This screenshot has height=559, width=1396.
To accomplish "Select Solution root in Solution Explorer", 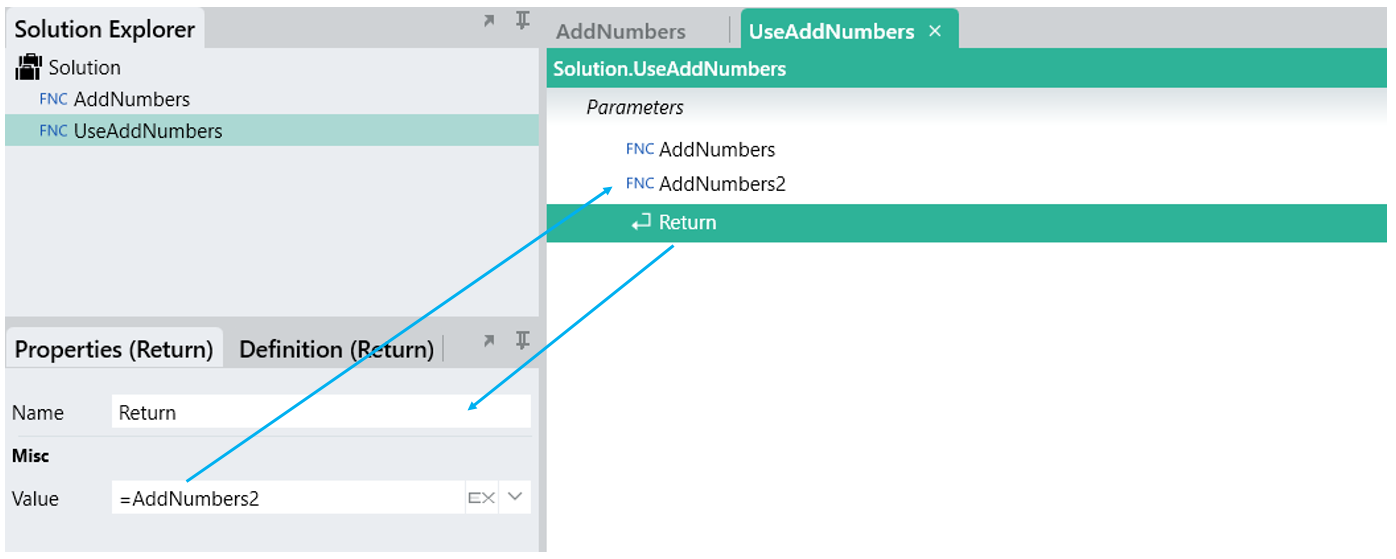I will pos(85,67).
